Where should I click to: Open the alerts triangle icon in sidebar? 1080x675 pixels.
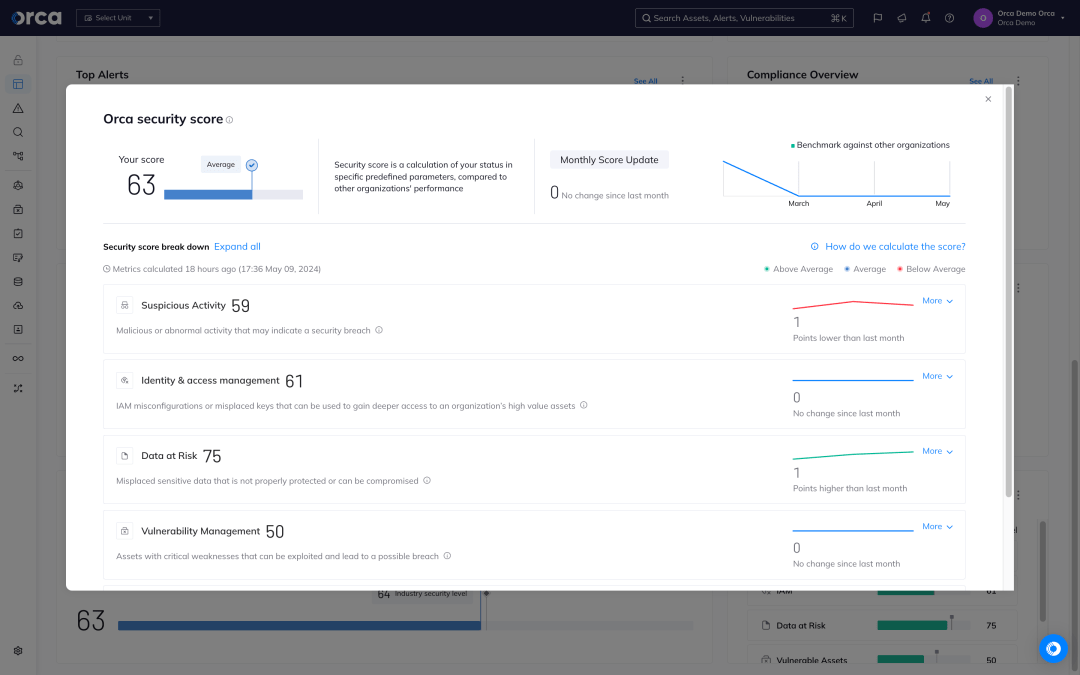point(18,108)
